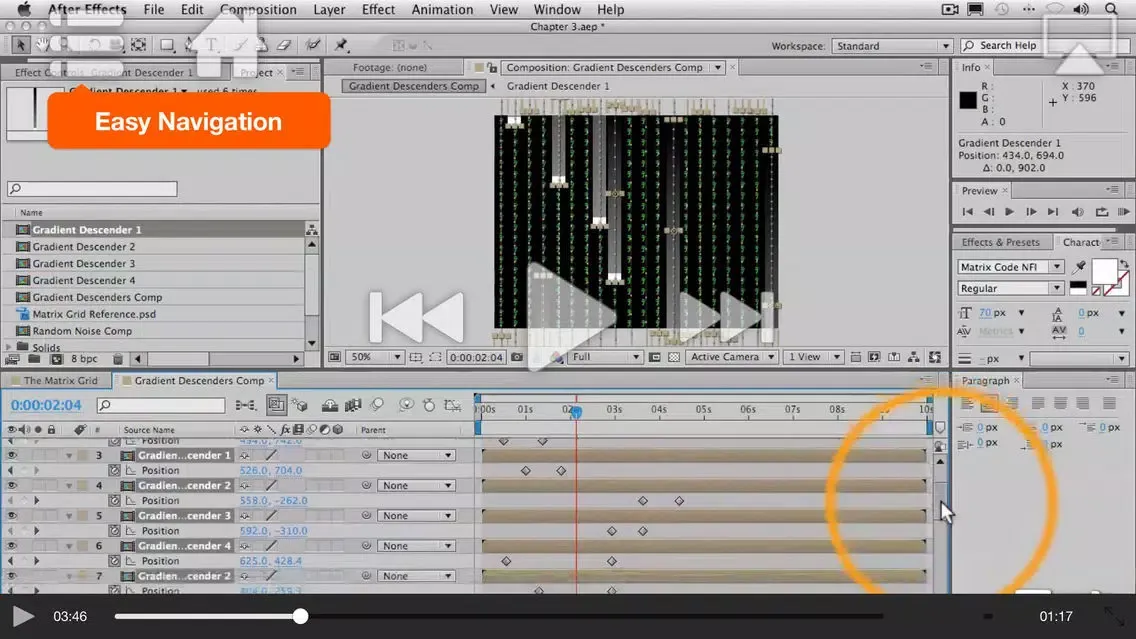Open the Composition menu
The image size is (1136, 639).
point(258,9)
